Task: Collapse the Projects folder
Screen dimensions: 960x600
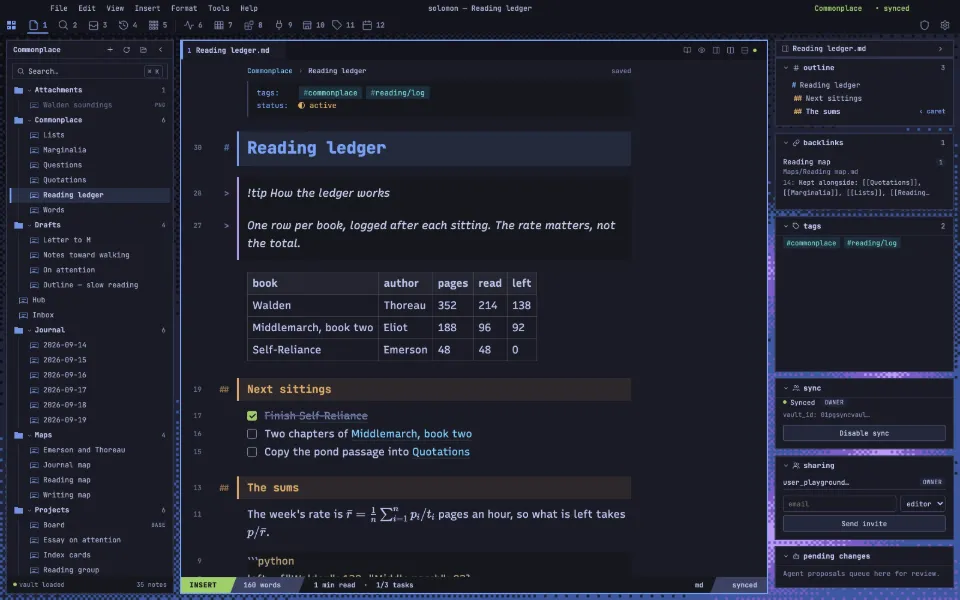Action: 29,510
